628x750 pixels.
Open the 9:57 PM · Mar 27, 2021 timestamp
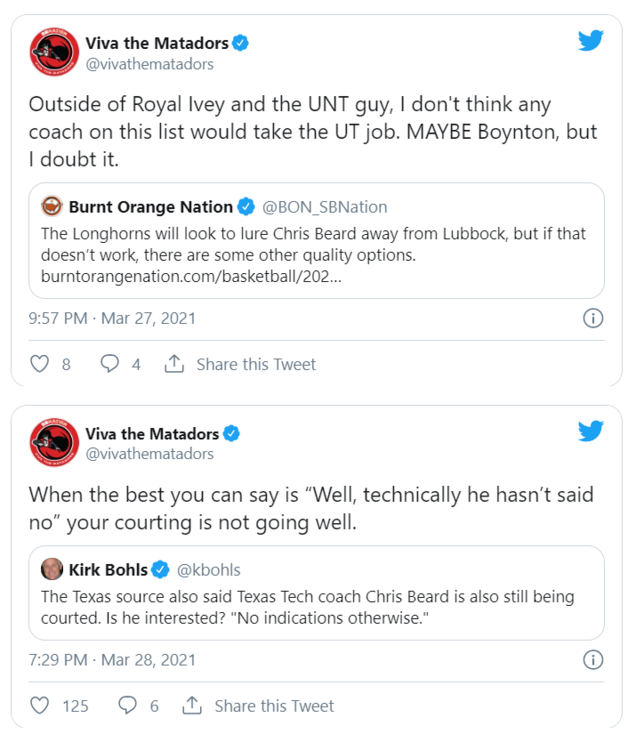click(x=112, y=318)
